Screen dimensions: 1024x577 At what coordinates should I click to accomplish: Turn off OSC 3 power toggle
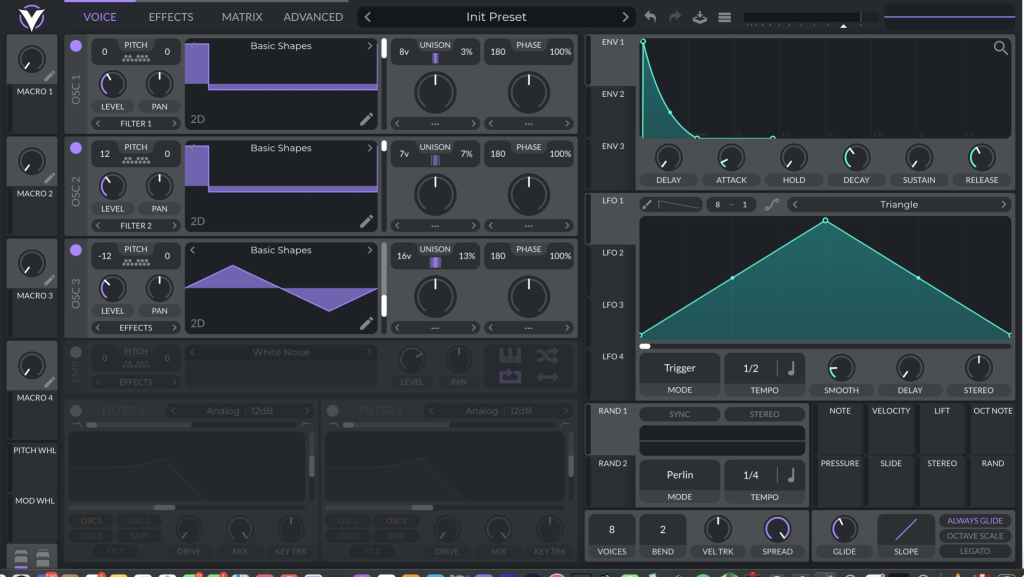coord(76,250)
